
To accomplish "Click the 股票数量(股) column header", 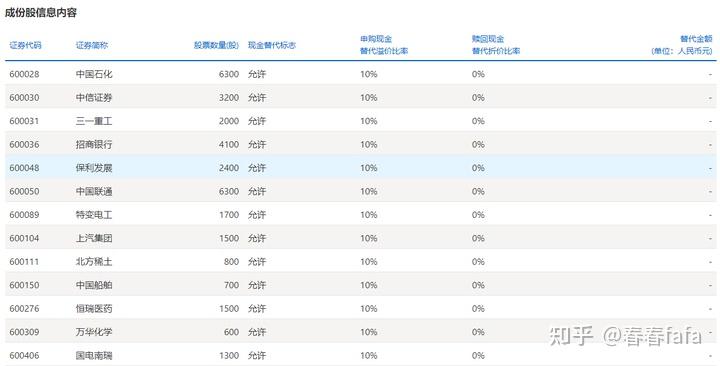I will click(216, 45).
